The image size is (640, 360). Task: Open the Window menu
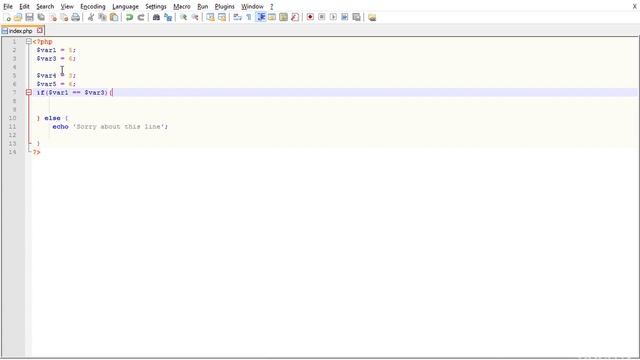(252, 7)
